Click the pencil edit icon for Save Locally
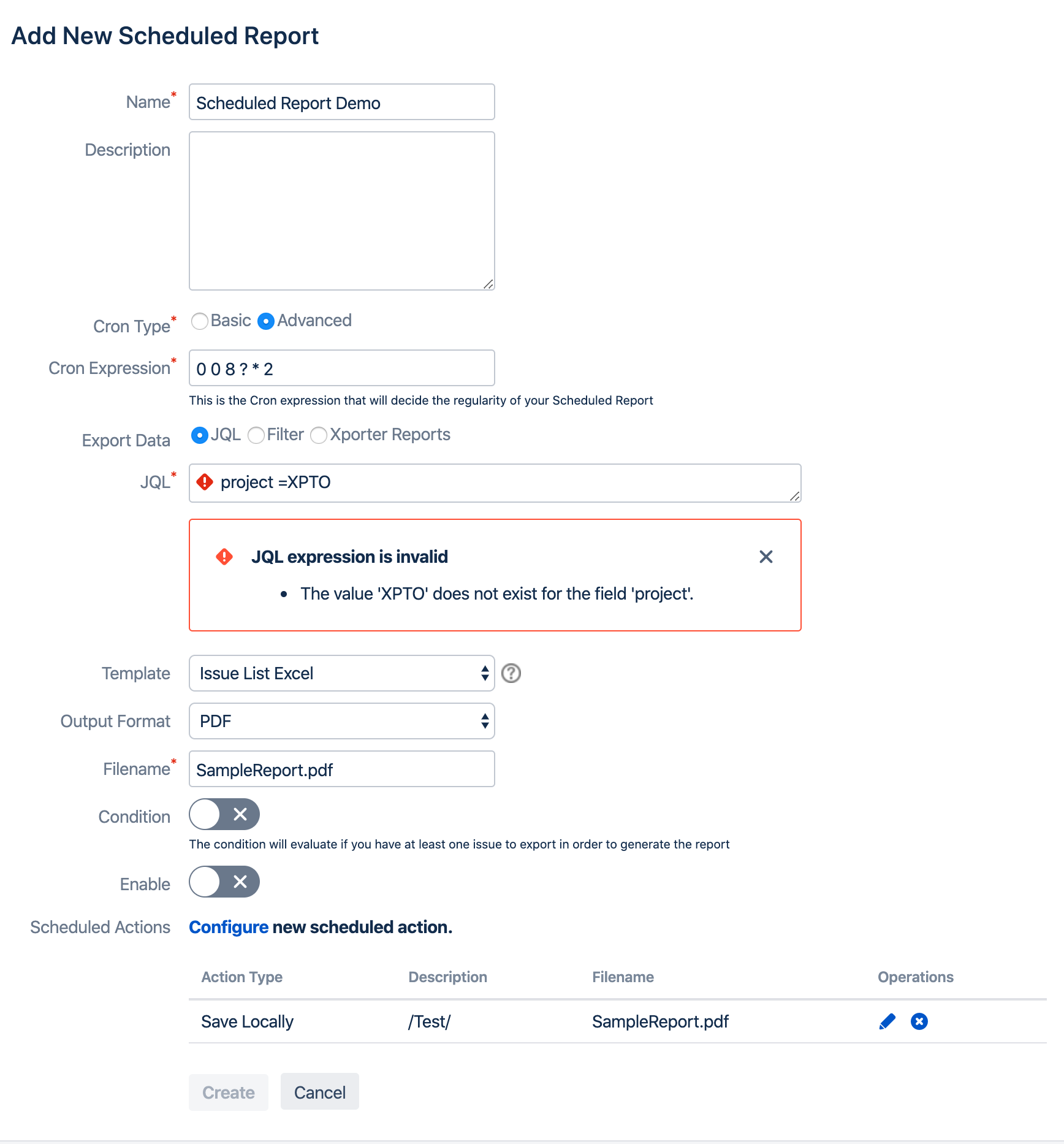The width and height of the screenshot is (1064, 1144). 887,1021
